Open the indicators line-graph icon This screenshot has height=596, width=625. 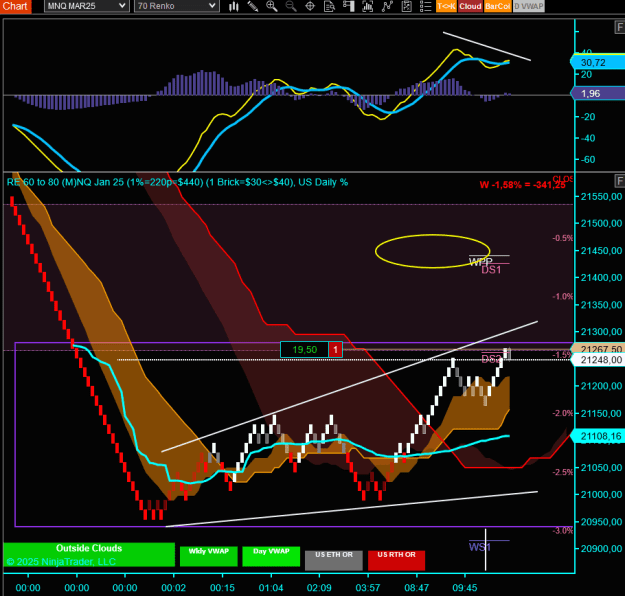point(387,6)
